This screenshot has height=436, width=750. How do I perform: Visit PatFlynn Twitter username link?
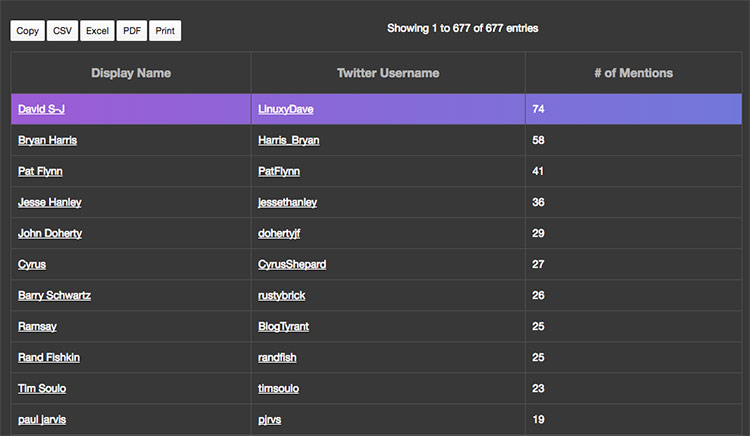click(x=279, y=171)
